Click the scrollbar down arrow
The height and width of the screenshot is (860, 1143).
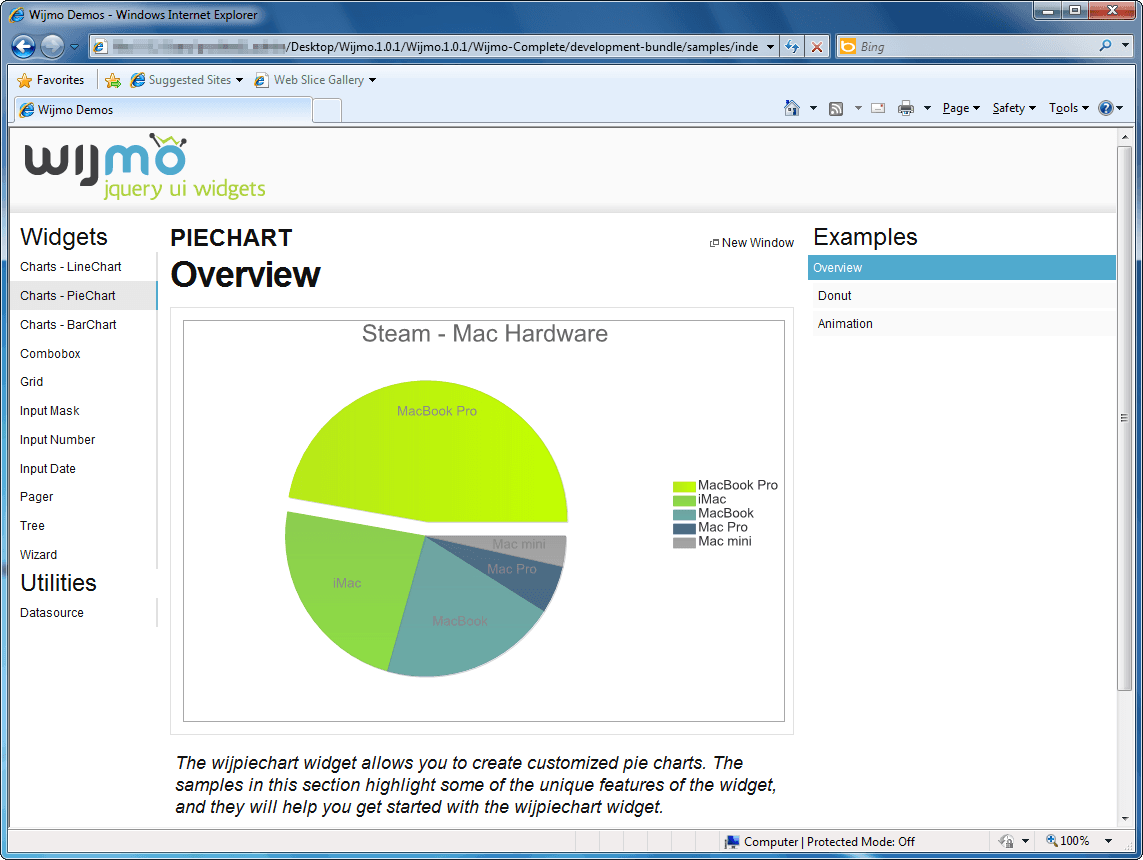coord(1124,819)
